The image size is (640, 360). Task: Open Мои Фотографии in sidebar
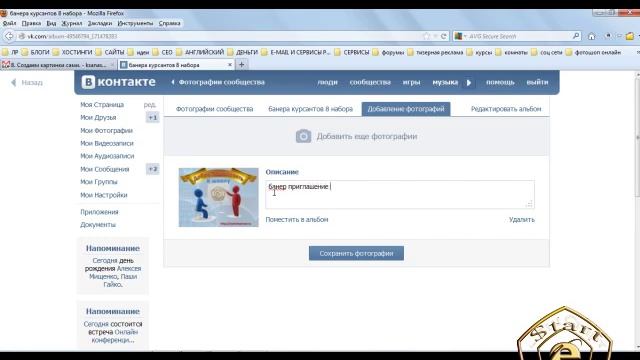click(106, 131)
